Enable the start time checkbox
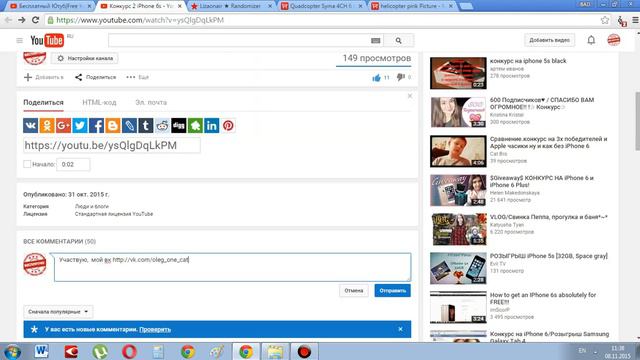This screenshot has width=640, height=360. pos(27,164)
